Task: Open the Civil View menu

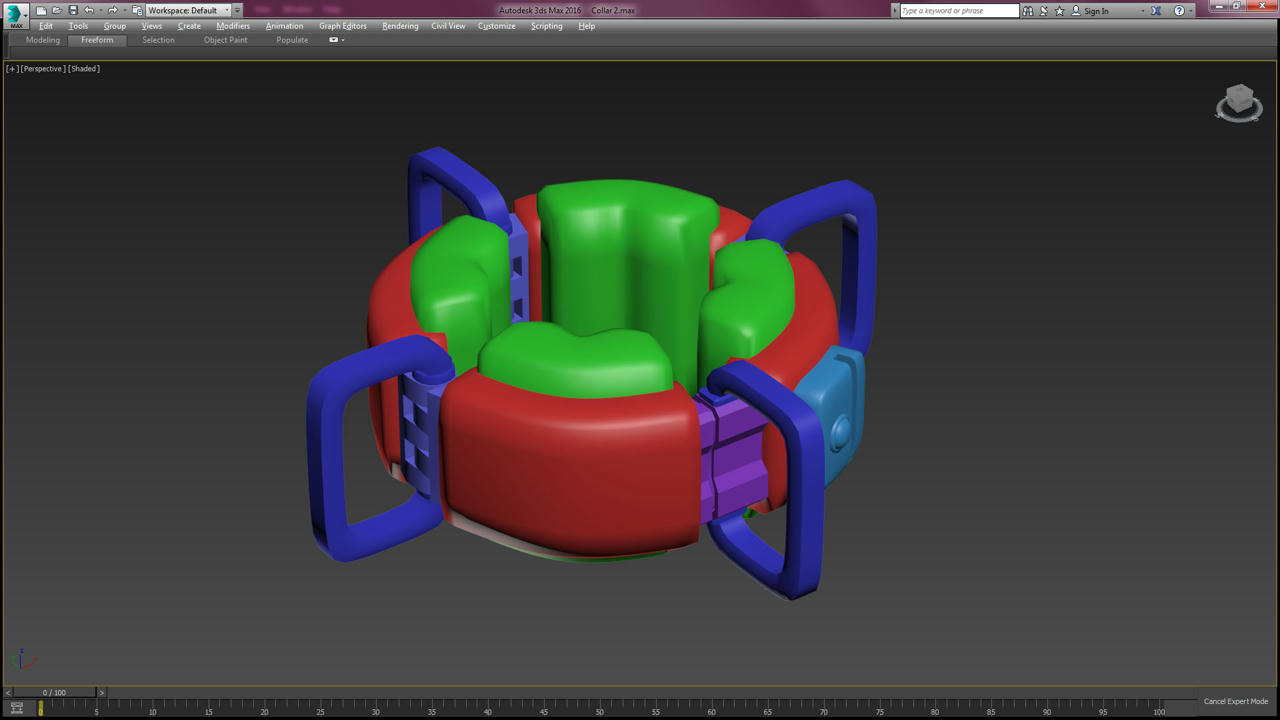Action: click(x=448, y=26)
